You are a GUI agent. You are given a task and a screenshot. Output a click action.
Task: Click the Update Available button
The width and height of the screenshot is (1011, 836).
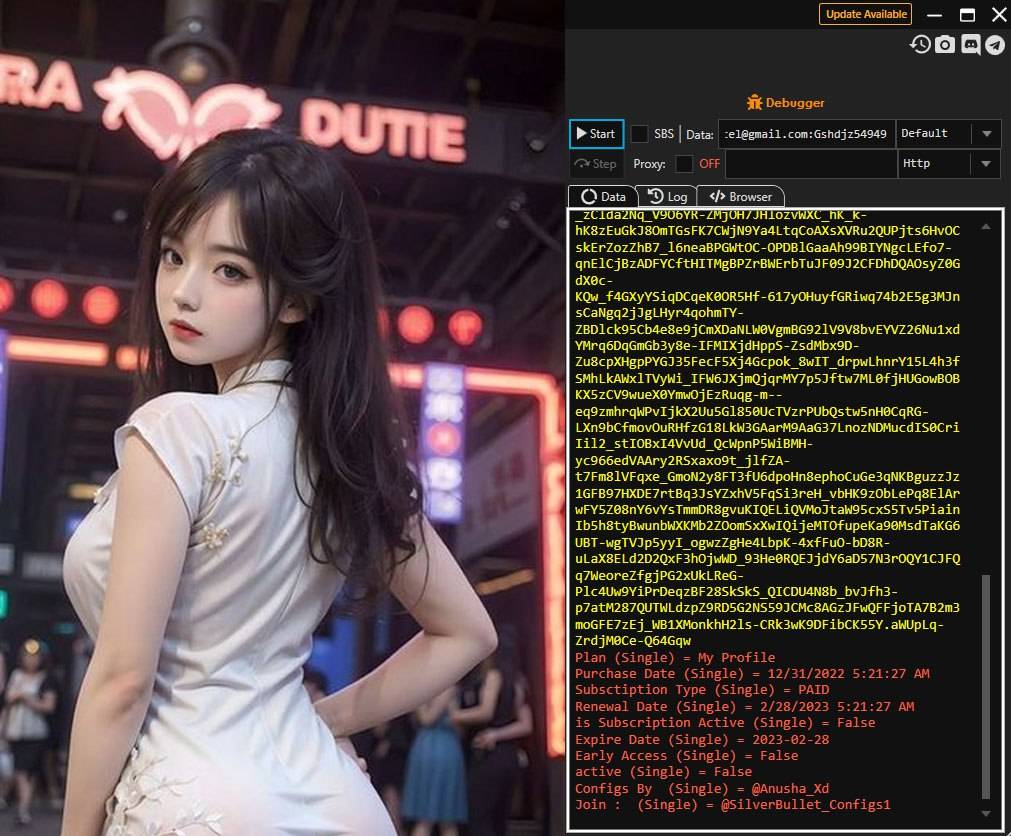(x=865, y=14)
